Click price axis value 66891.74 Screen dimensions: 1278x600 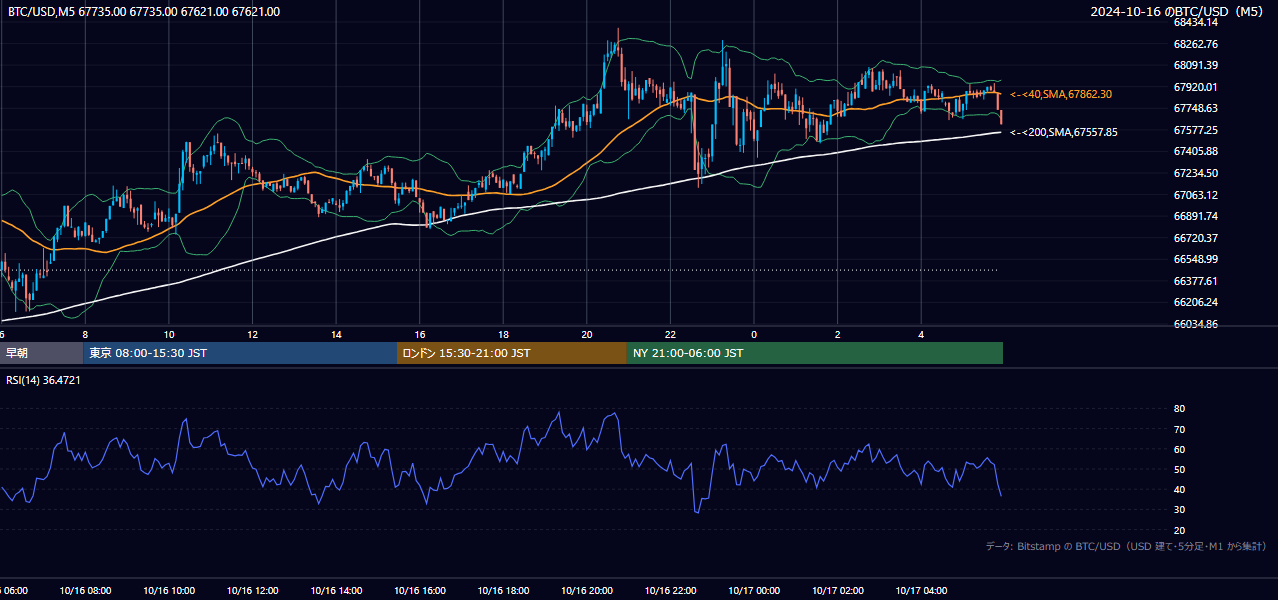point(1196,216)
